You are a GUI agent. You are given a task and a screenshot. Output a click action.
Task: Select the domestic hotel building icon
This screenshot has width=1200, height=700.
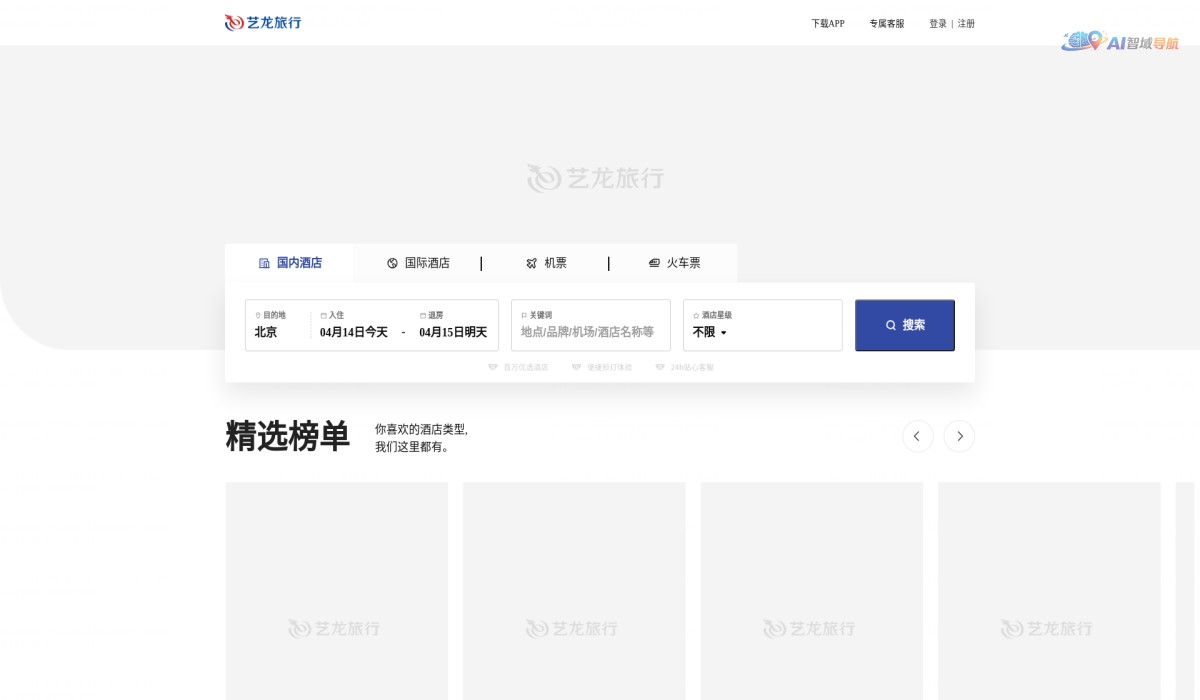pos(262,263)
